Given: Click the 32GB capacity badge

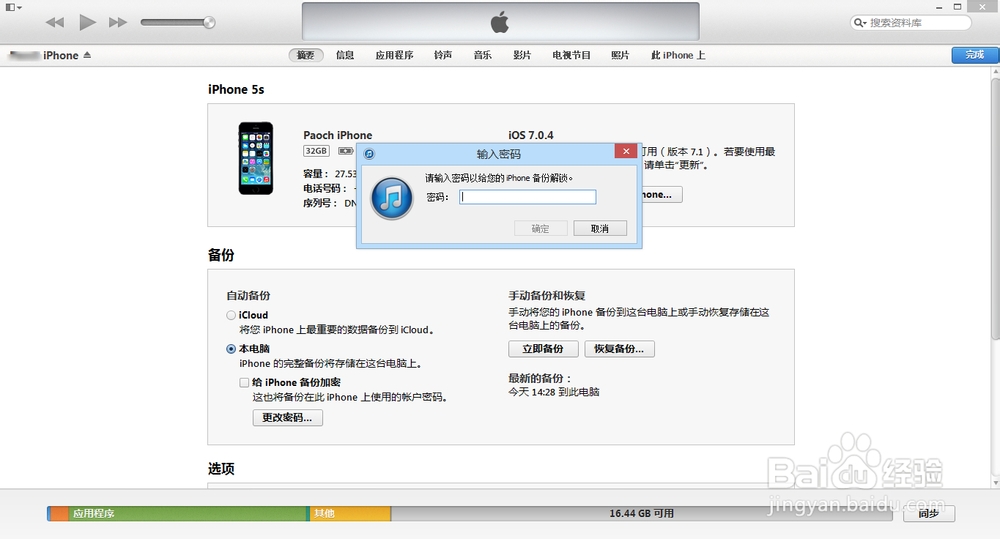Looking at the screenshot, I should [x=316, y=151].
